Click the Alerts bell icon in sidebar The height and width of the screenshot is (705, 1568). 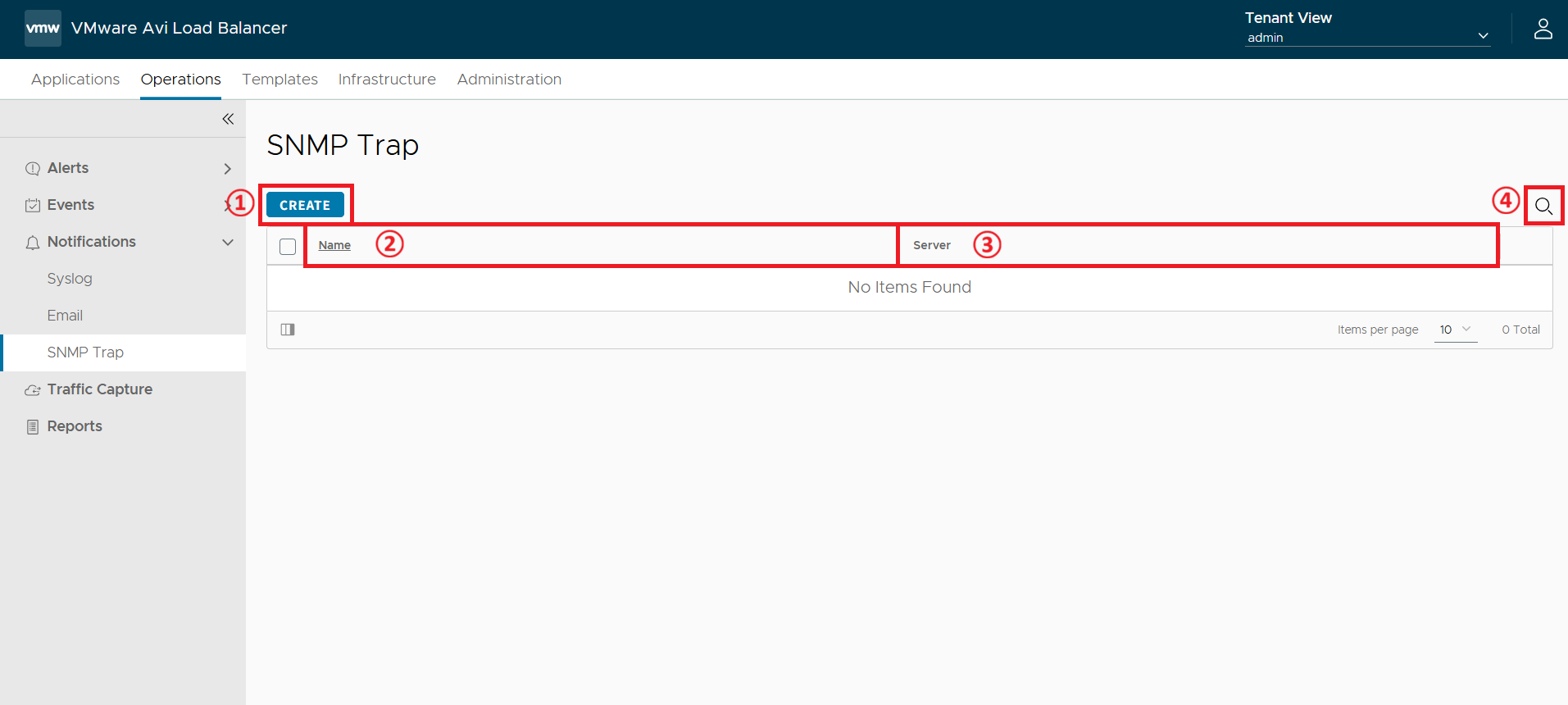pyautogui.click(x=33, y=169)
